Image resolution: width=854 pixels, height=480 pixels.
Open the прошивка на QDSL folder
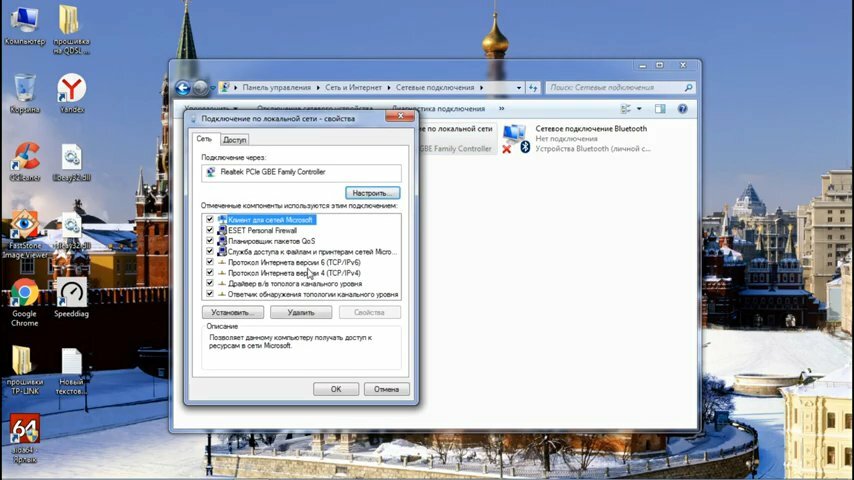point(71,30)
